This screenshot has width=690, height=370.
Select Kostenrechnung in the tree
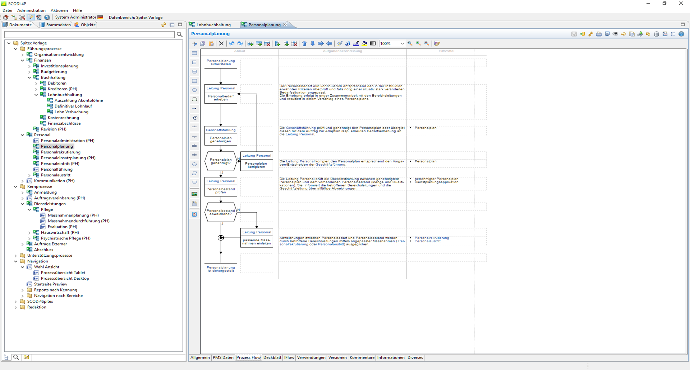(x=63, y=118)
